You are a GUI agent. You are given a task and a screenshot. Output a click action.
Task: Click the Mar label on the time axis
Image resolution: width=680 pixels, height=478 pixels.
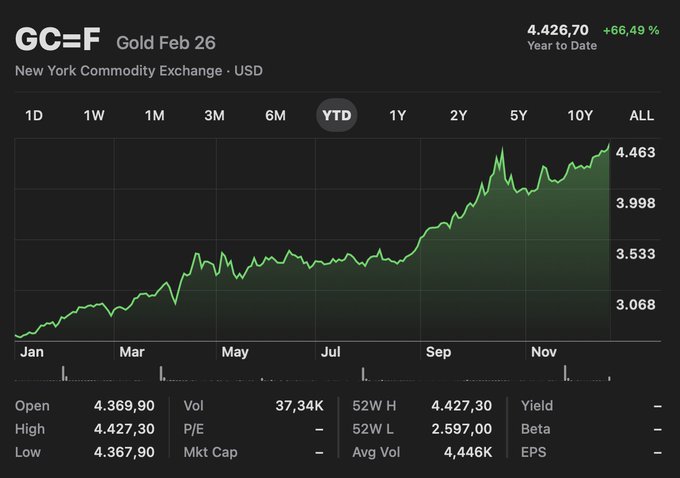[132, 352]
